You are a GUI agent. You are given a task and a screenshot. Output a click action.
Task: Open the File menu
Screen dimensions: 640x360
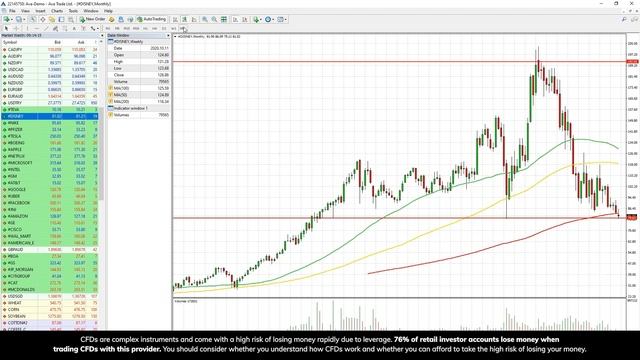pyautogui.click(x=12, y=11)
